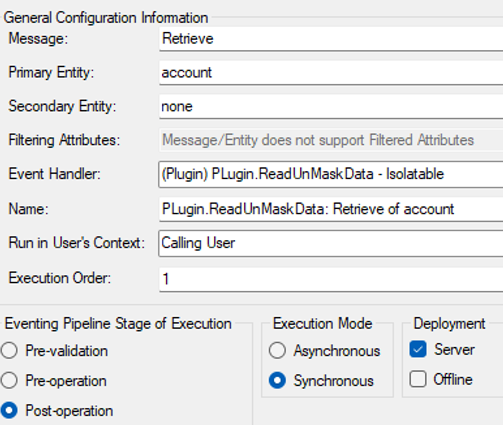Click the Server label text

(x=454, y=350)
